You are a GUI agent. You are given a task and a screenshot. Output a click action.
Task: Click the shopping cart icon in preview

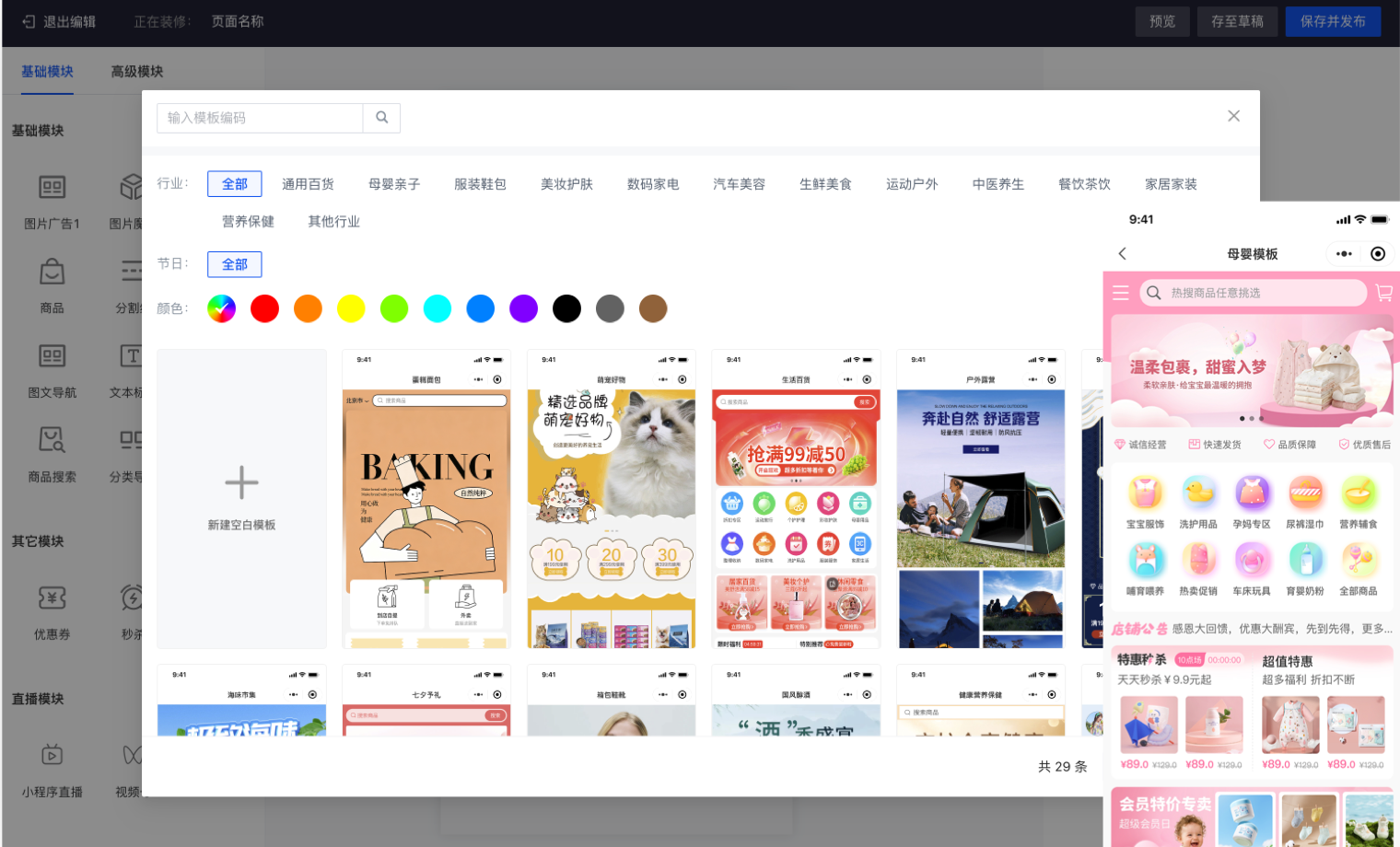[x=1383, y=293]
